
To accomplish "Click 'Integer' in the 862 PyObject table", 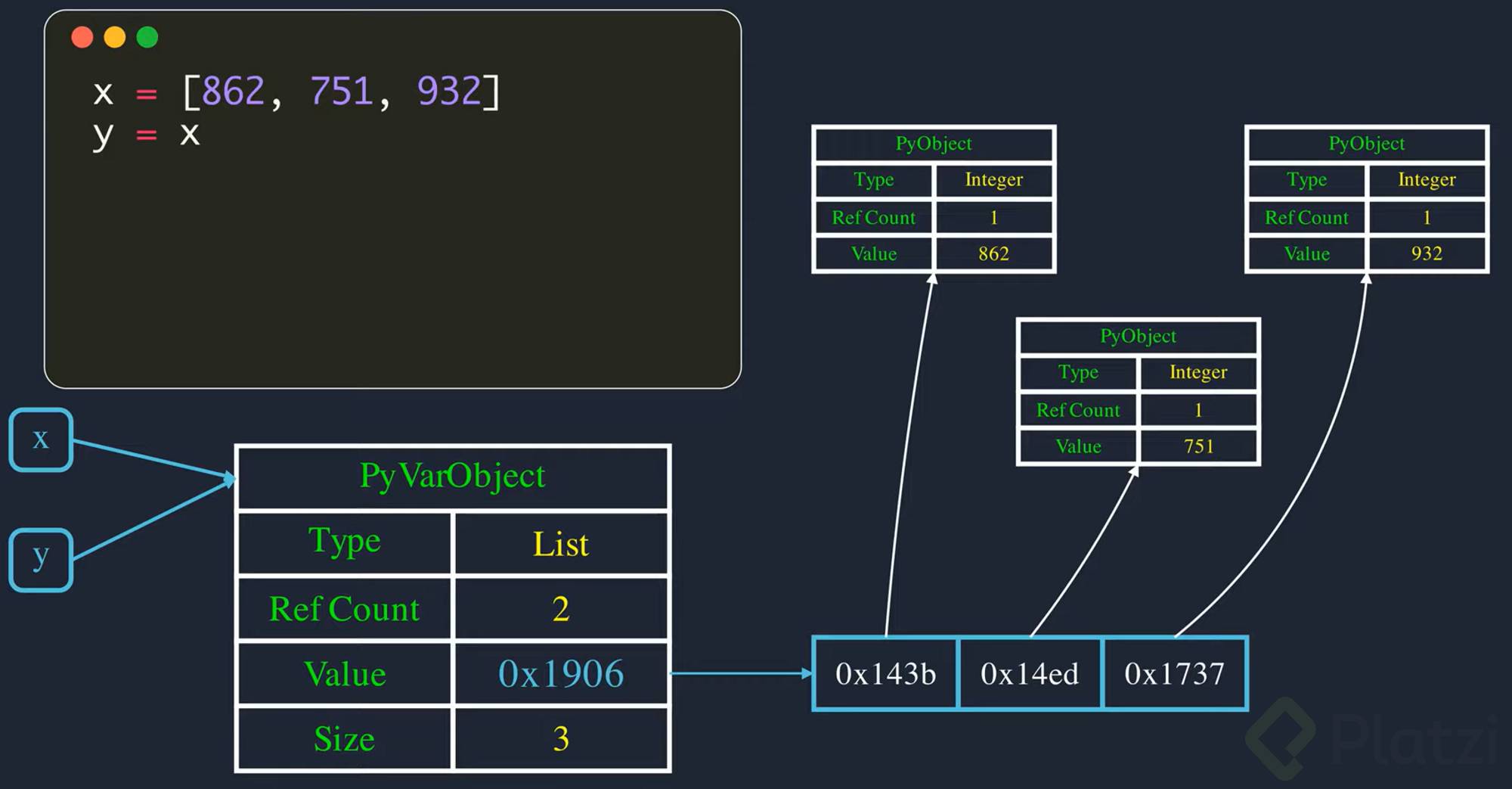I will click(x=994, y=180).
